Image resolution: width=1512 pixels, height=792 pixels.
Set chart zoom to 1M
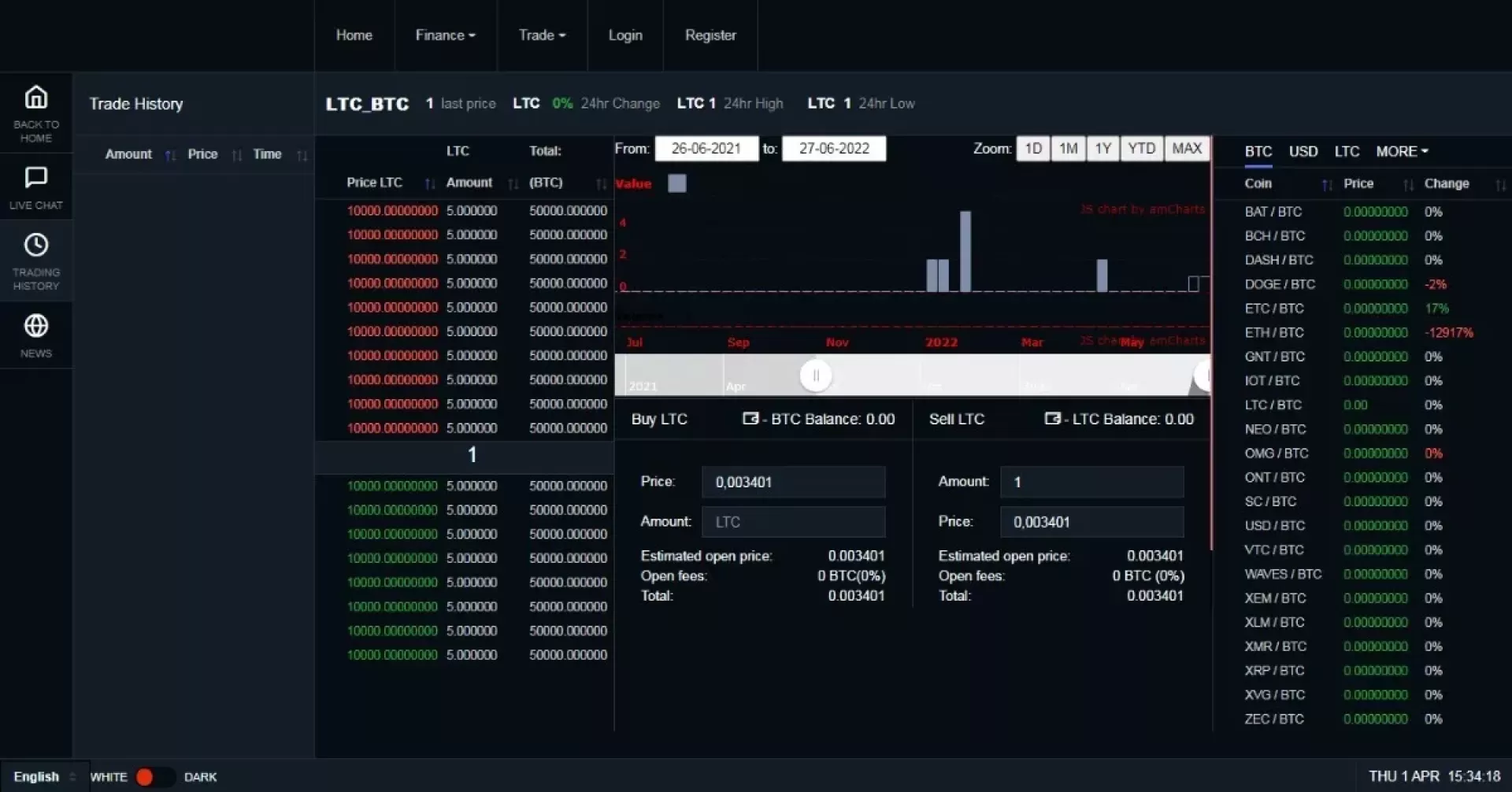(x=1068, y=149)
